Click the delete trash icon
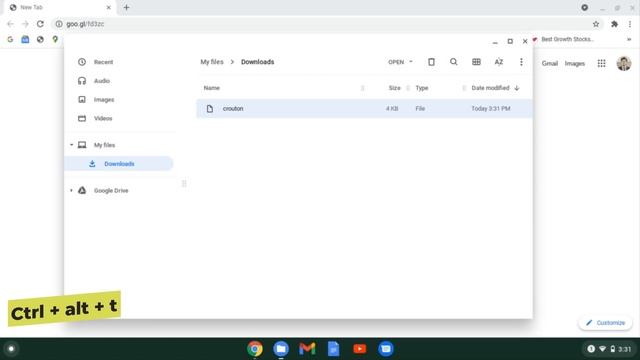This screenshot has height=360, width=640. [x=431, y=62]
